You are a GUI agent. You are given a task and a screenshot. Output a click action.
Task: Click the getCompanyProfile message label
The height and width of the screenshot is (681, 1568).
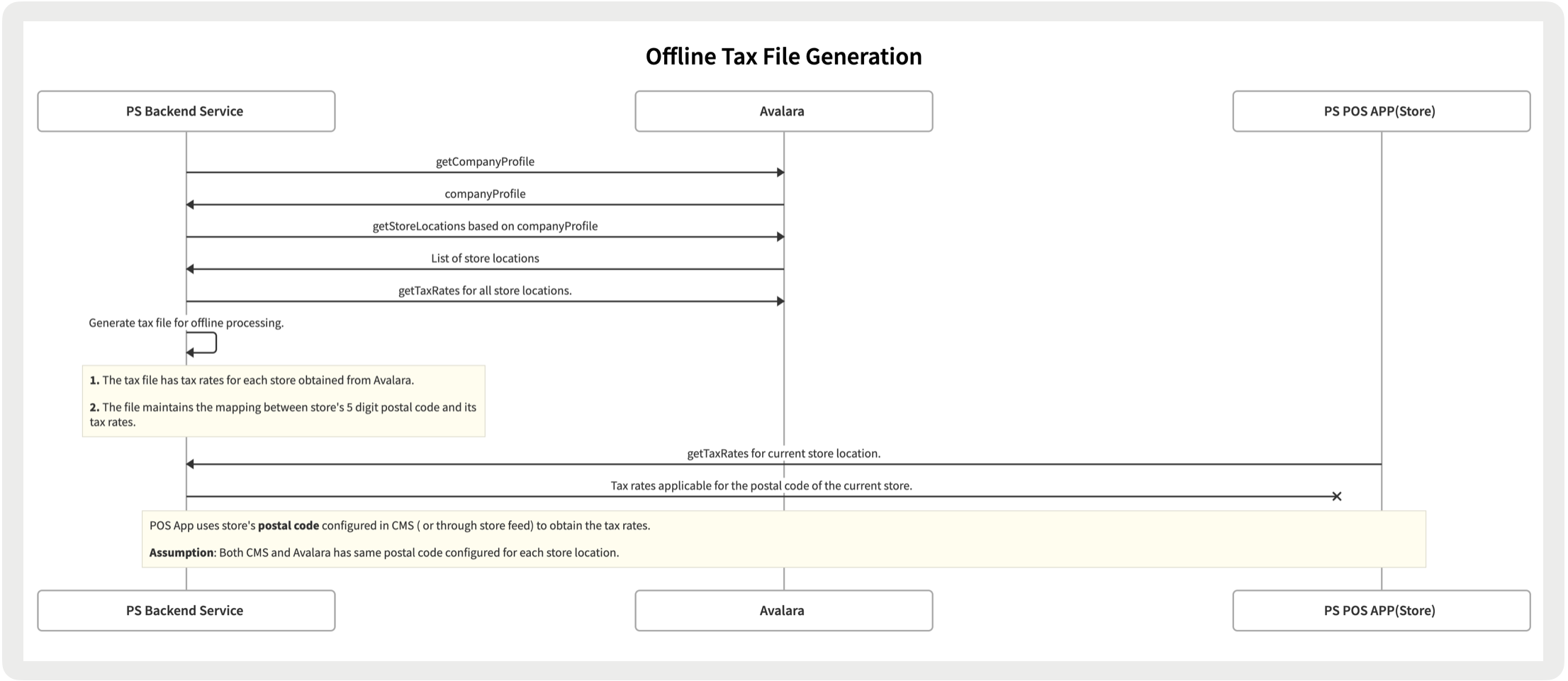click(485, 162)
